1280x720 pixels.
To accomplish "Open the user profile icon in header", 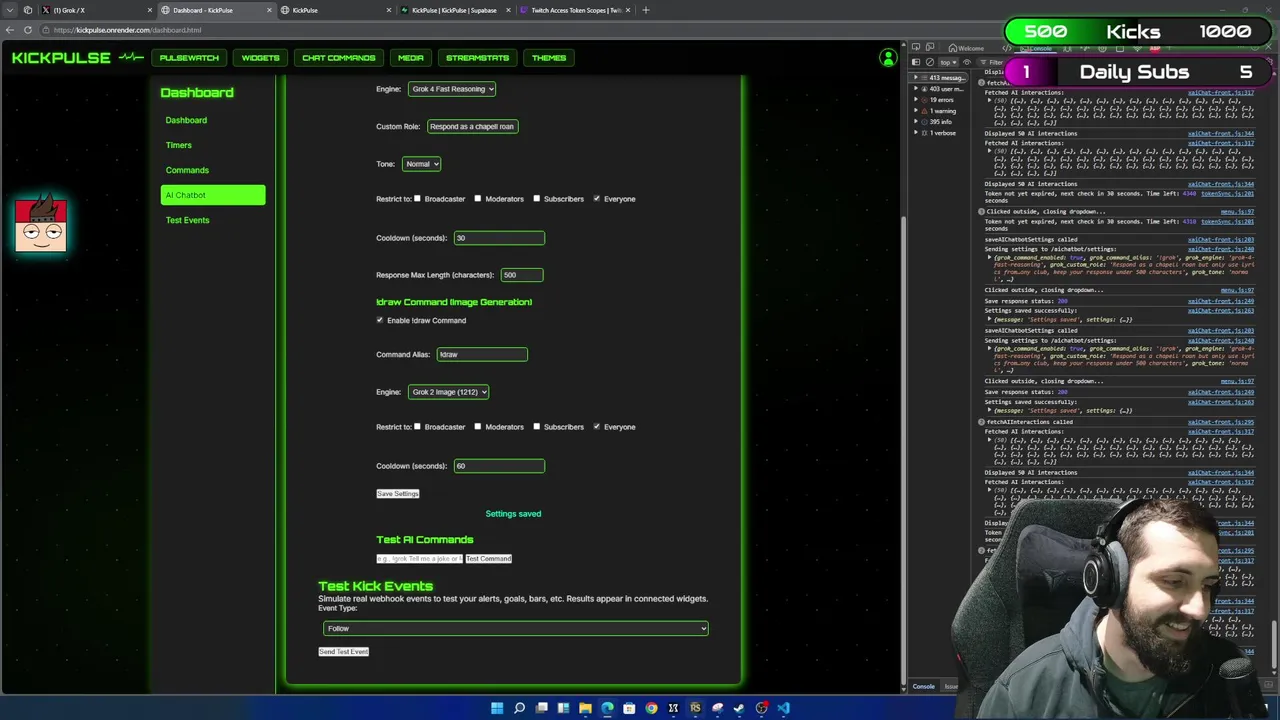I will pyautogui.click(x=887, y=58).
